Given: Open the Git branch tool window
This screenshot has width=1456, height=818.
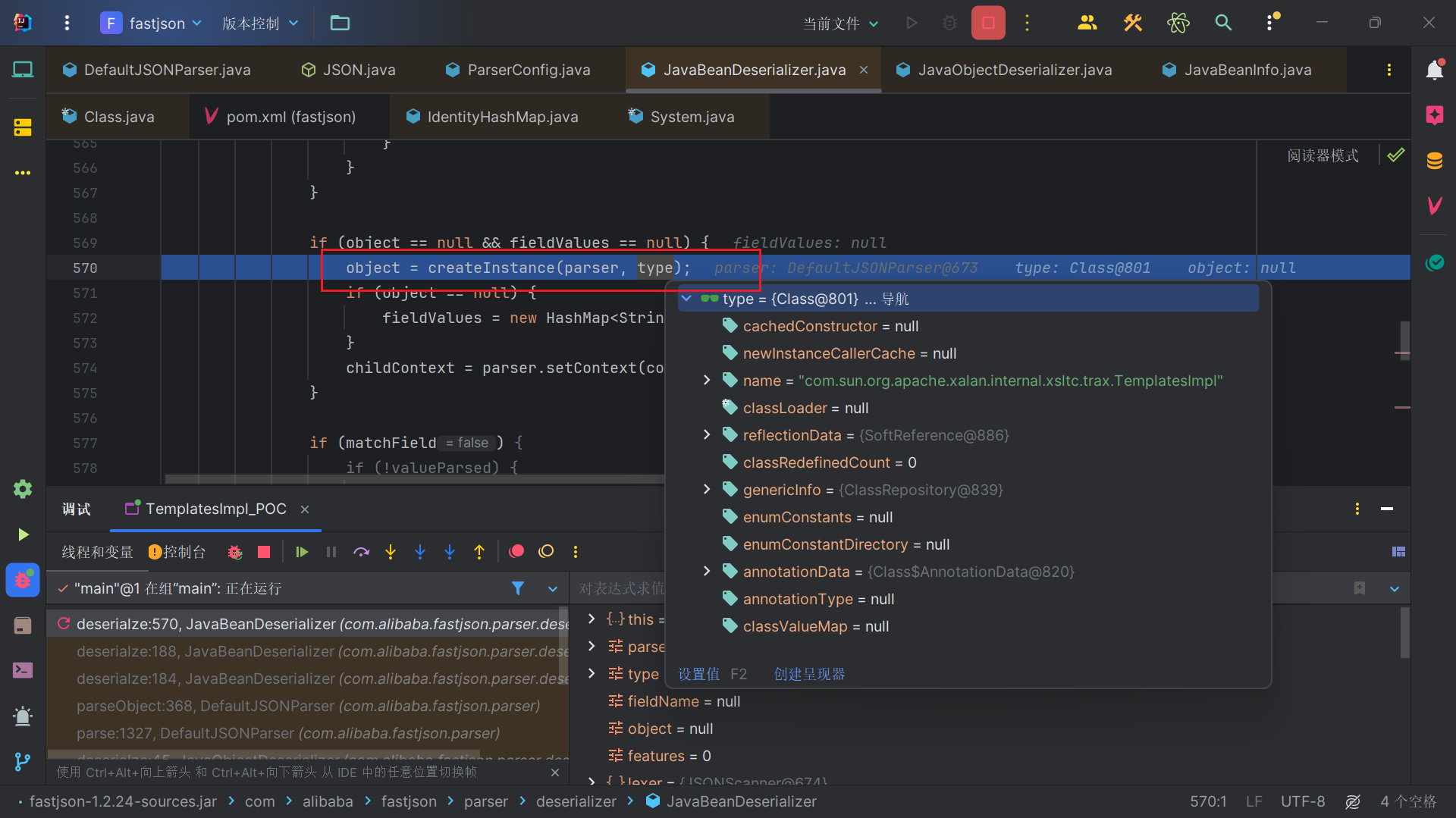Looking at the screenshot, I should [23, 761].
